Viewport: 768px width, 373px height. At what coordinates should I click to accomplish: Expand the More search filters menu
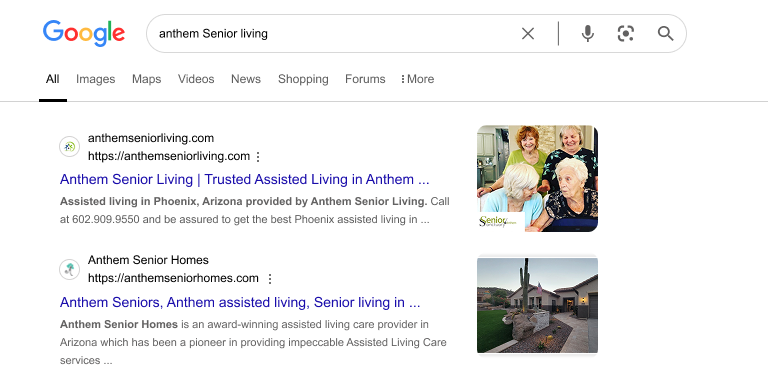click(x=417, y=79)
